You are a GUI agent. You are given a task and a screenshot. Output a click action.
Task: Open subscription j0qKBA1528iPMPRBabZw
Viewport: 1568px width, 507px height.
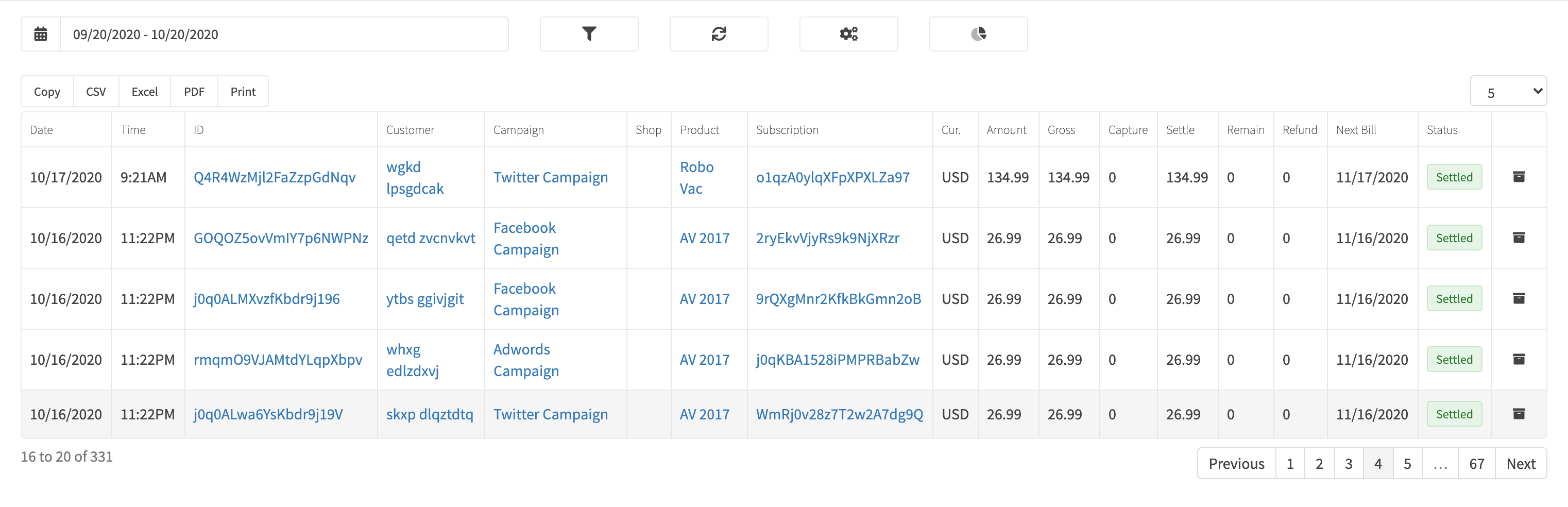[x=838, y=360]
